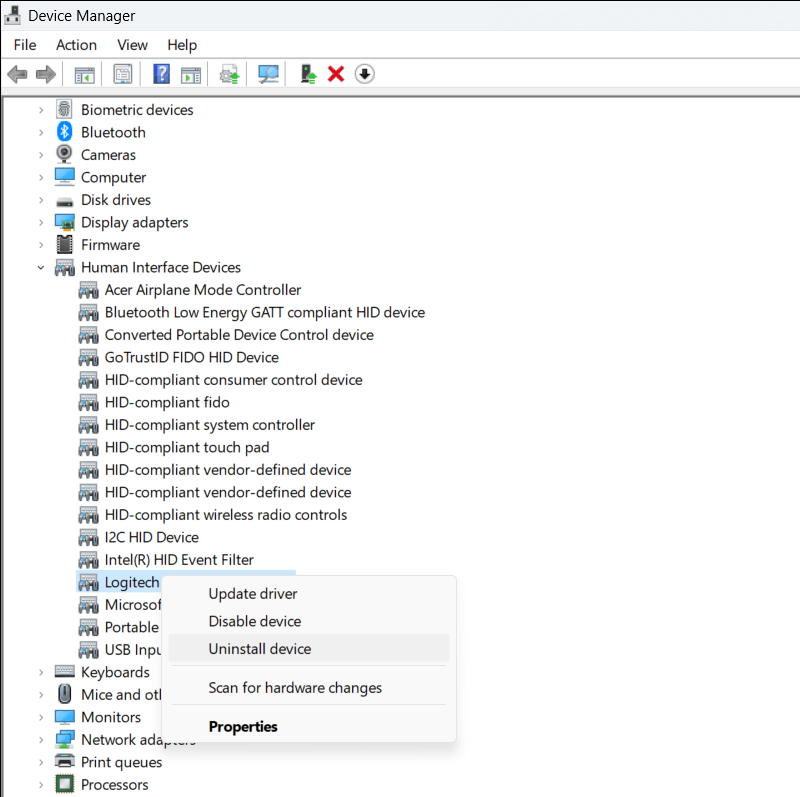Select Update driver in context menu
The image size is (800, 797).
(x=252, y=594)
